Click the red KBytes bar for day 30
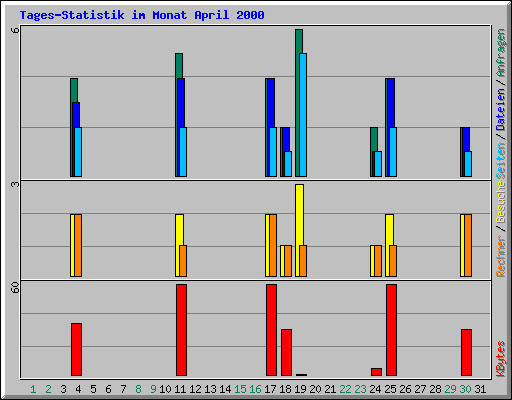The height and width of the screenshot is (400, 512). coord(466,352)
